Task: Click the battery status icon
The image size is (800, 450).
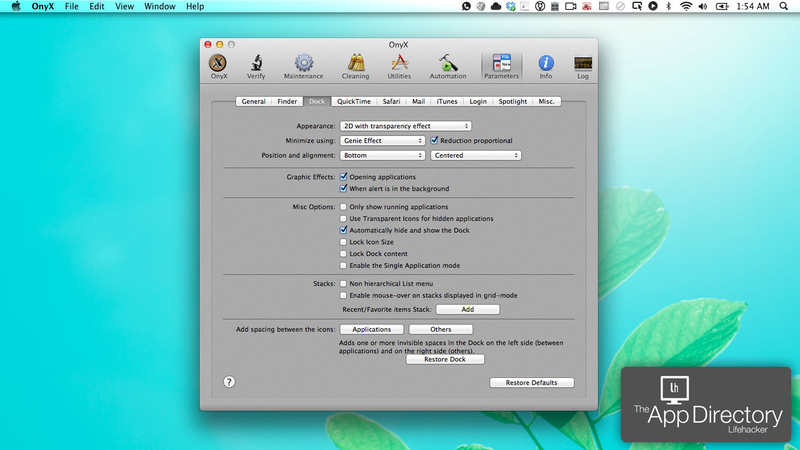Action: [x=722, y=6]
